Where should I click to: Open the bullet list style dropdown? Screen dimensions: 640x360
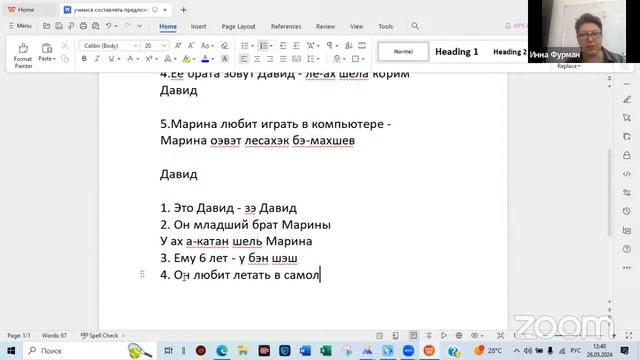[252, 46]
